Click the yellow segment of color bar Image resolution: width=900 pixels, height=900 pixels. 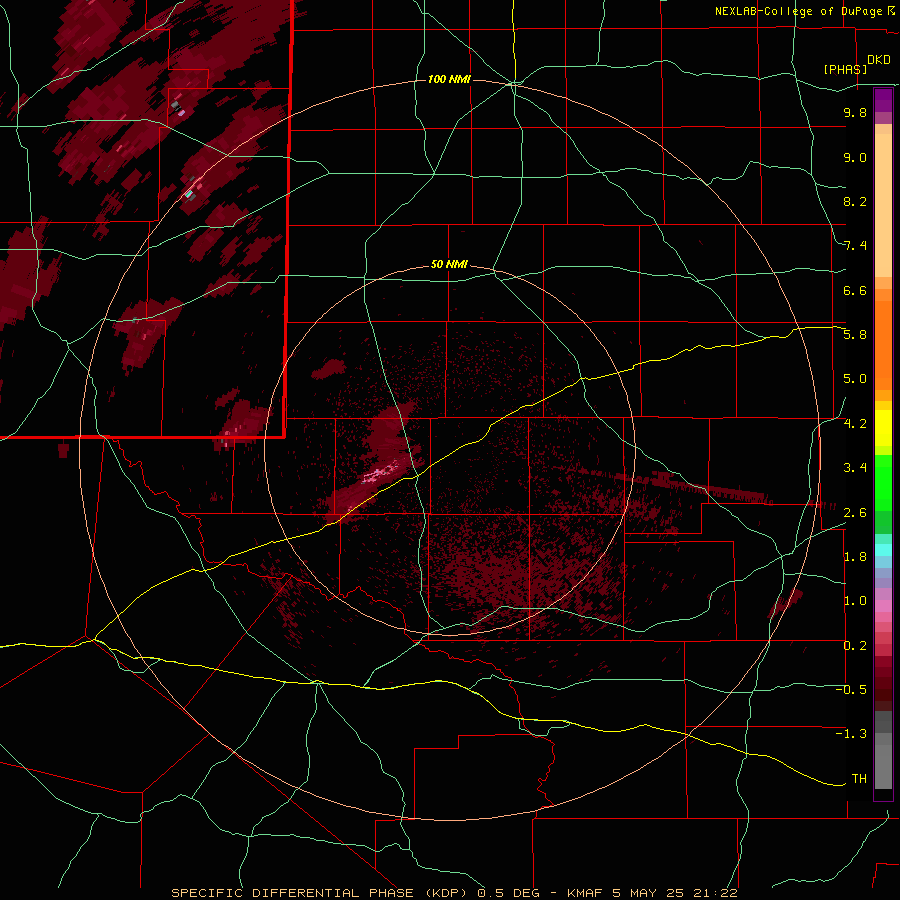(x=883, y=428)
